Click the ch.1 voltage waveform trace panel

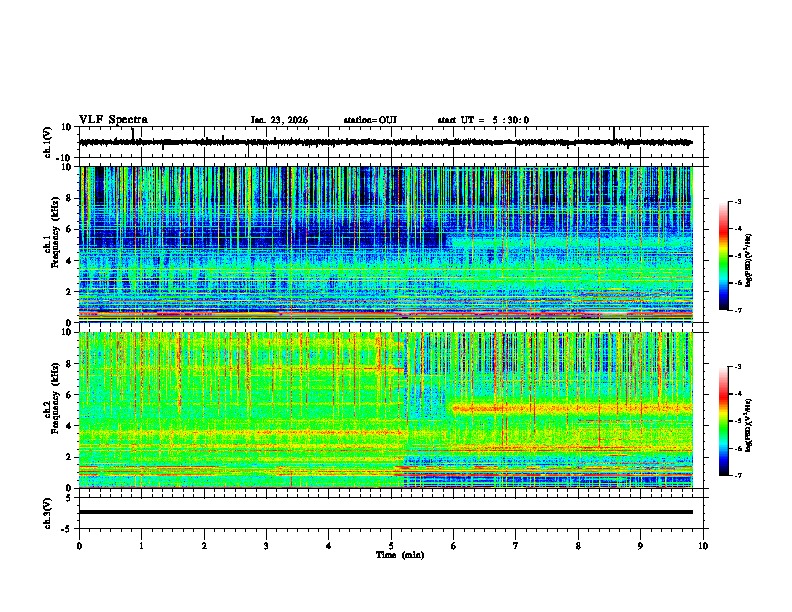click(391, 142)
